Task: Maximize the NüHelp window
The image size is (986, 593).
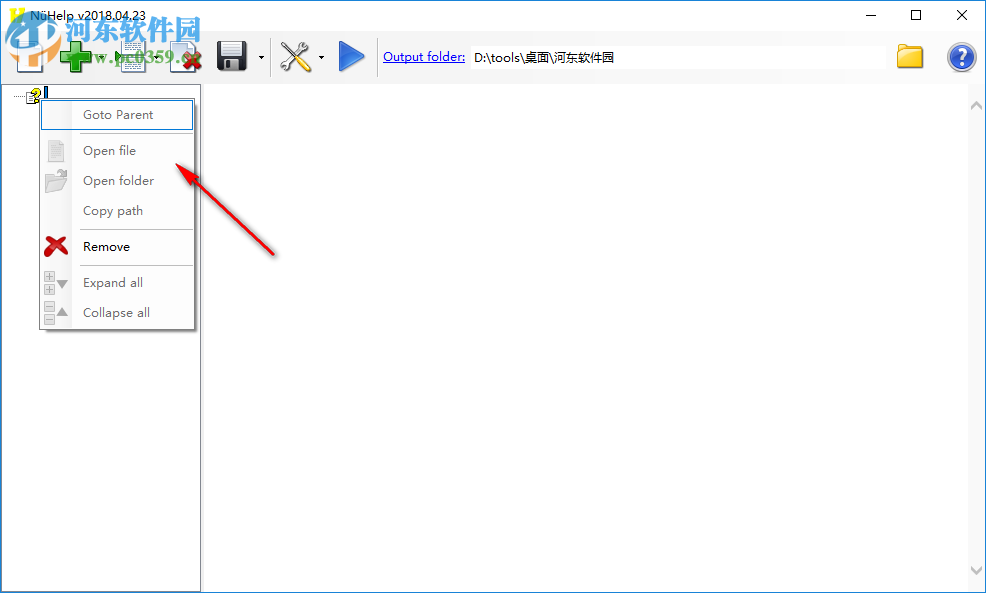Action: [916, 15]
